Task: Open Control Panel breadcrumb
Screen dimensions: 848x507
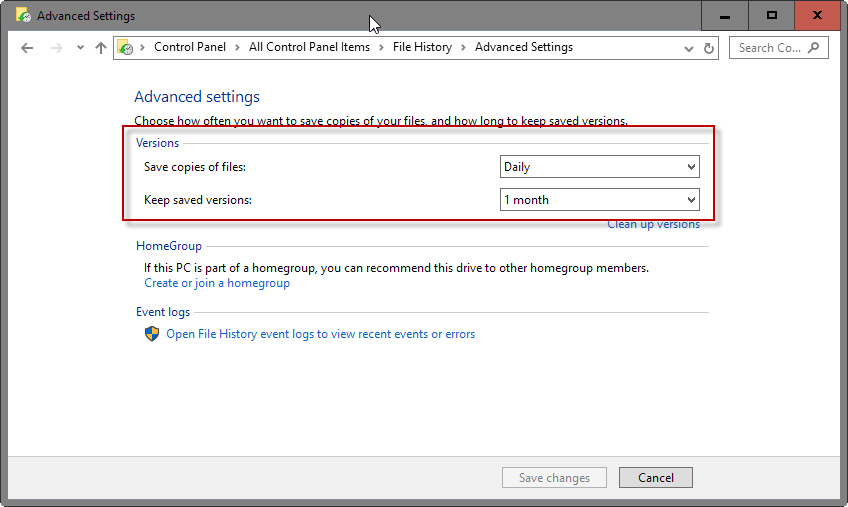Action: pyautogui.click(x=190, y=47)
